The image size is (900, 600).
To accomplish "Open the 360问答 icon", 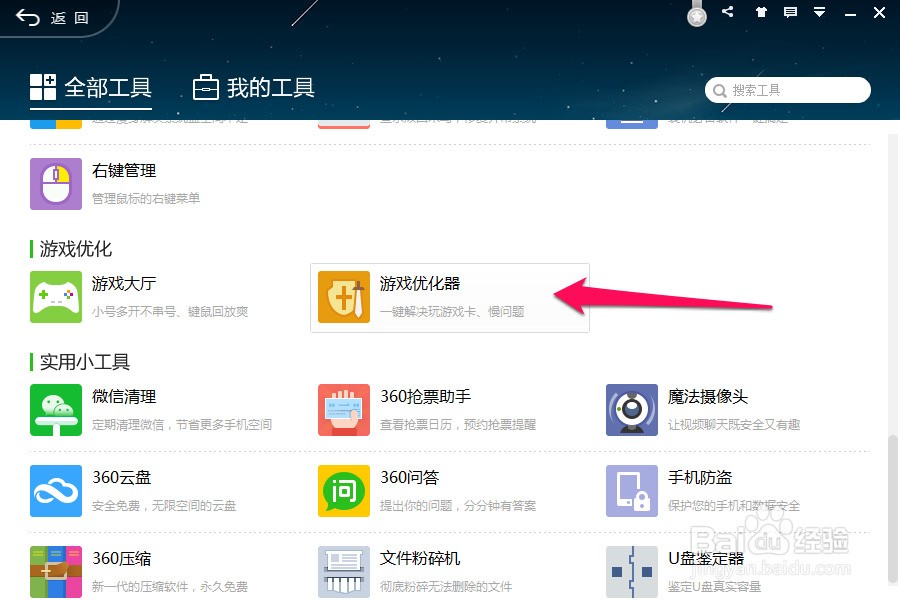I will (x=344, y=491).
